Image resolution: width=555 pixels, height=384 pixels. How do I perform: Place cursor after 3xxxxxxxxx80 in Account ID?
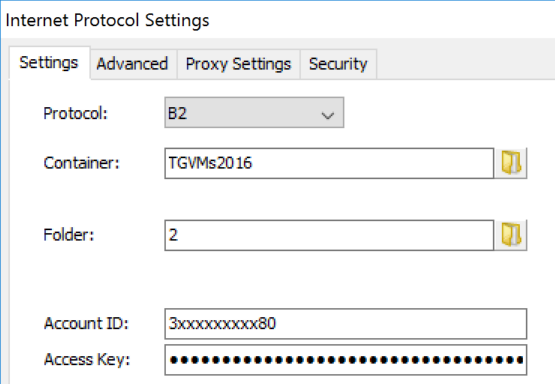(278, 323)
